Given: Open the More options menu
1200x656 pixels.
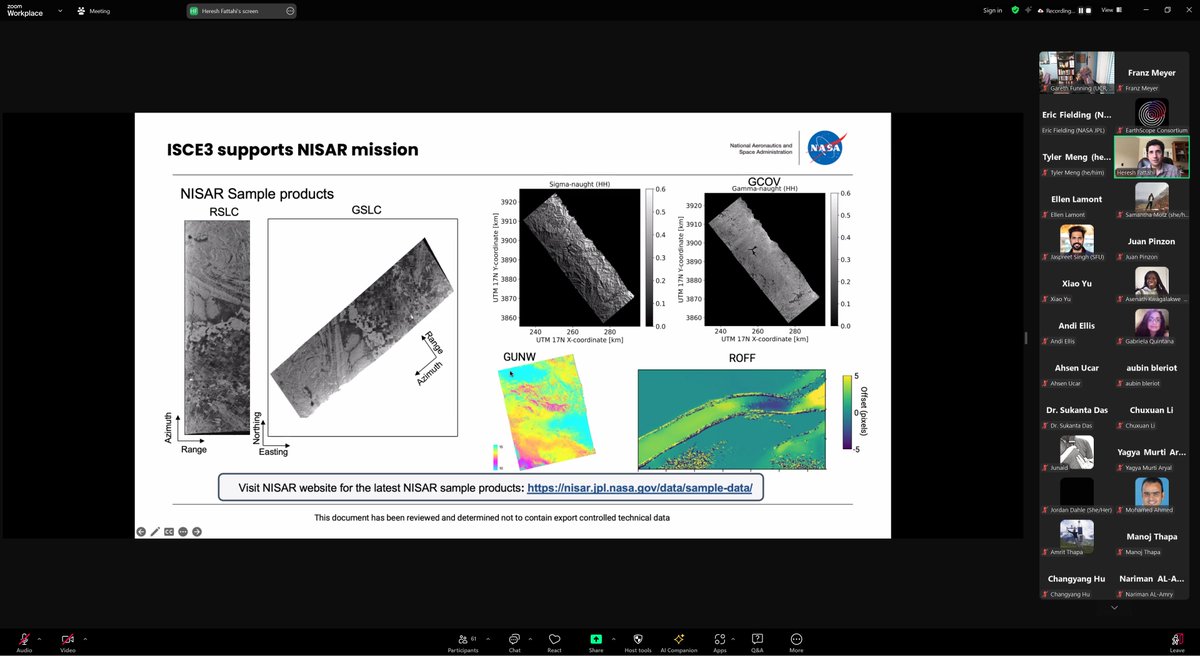Looking at the screenshot, I should 796,641.
